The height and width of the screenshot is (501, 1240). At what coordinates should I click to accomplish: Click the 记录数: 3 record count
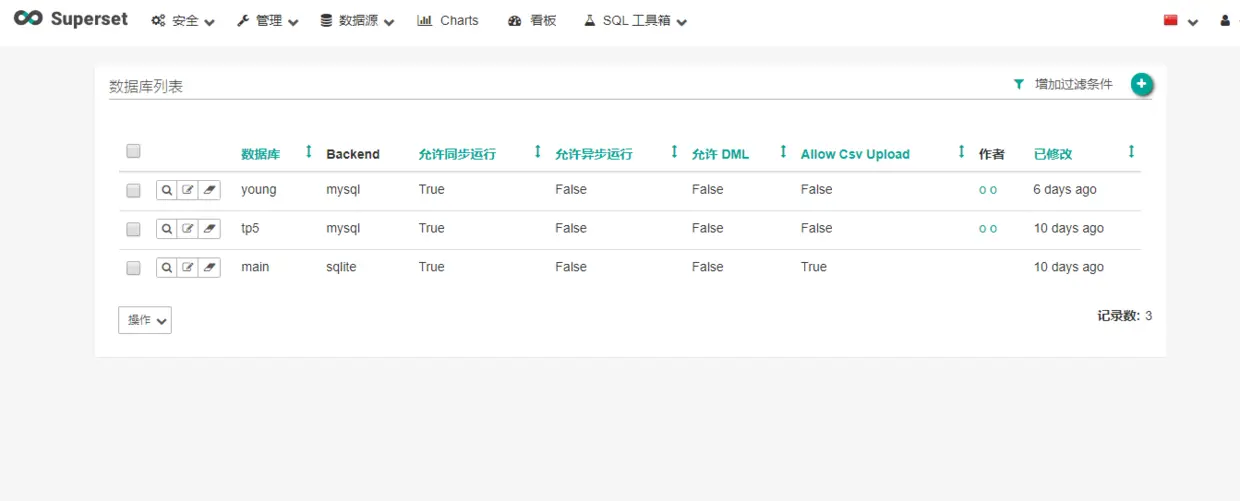click(1125, 315)
